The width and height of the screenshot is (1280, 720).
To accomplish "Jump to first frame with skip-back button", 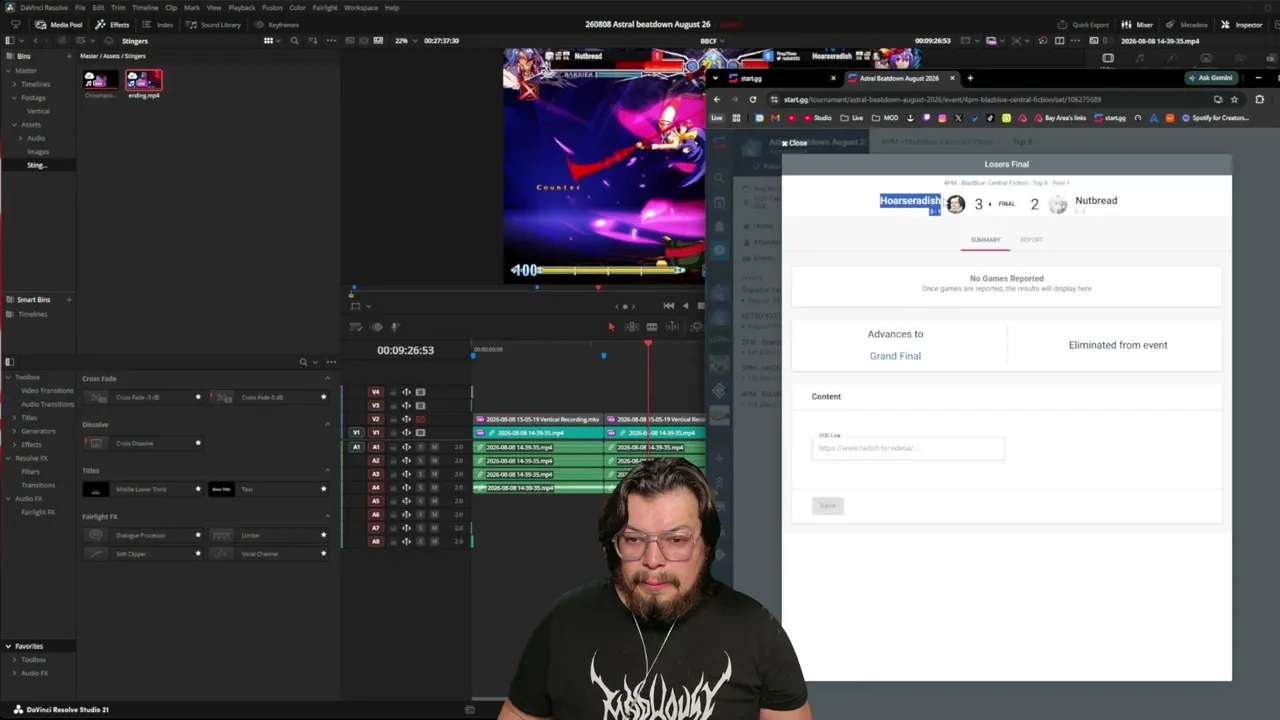I will [668, 306].
